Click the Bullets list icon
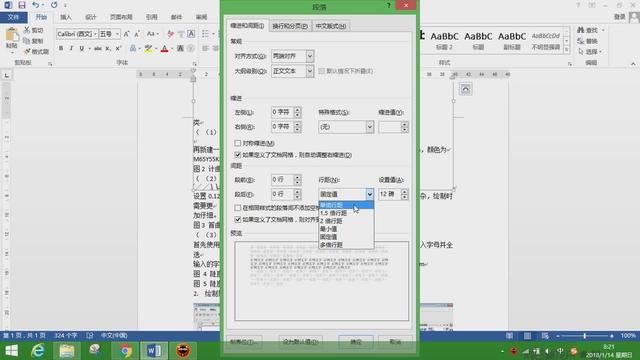The image size is (640, 360). 205,34
